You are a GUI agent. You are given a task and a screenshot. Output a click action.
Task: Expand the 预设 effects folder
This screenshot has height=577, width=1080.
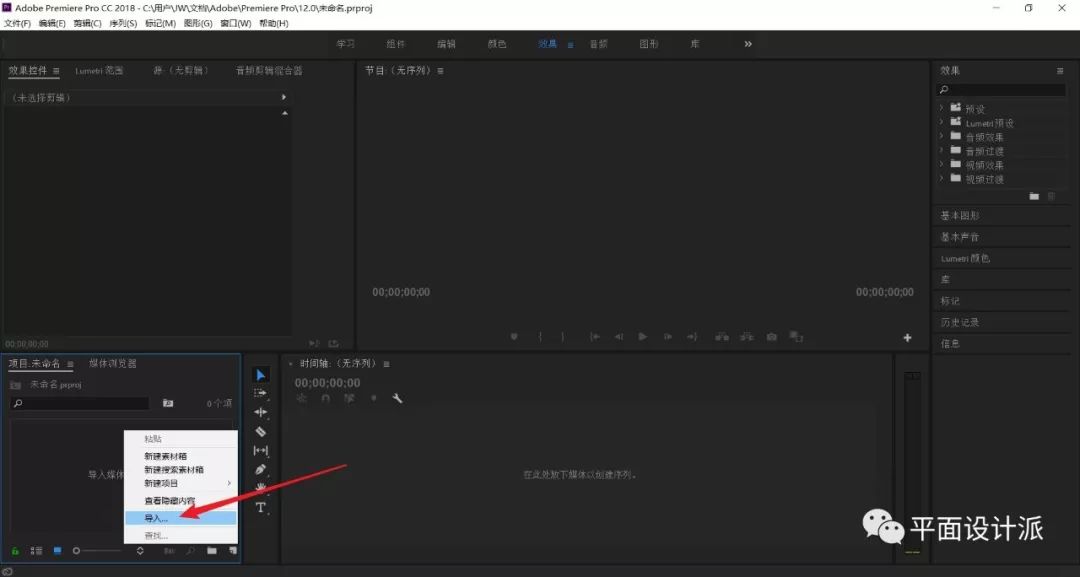[x=942, y=108]
